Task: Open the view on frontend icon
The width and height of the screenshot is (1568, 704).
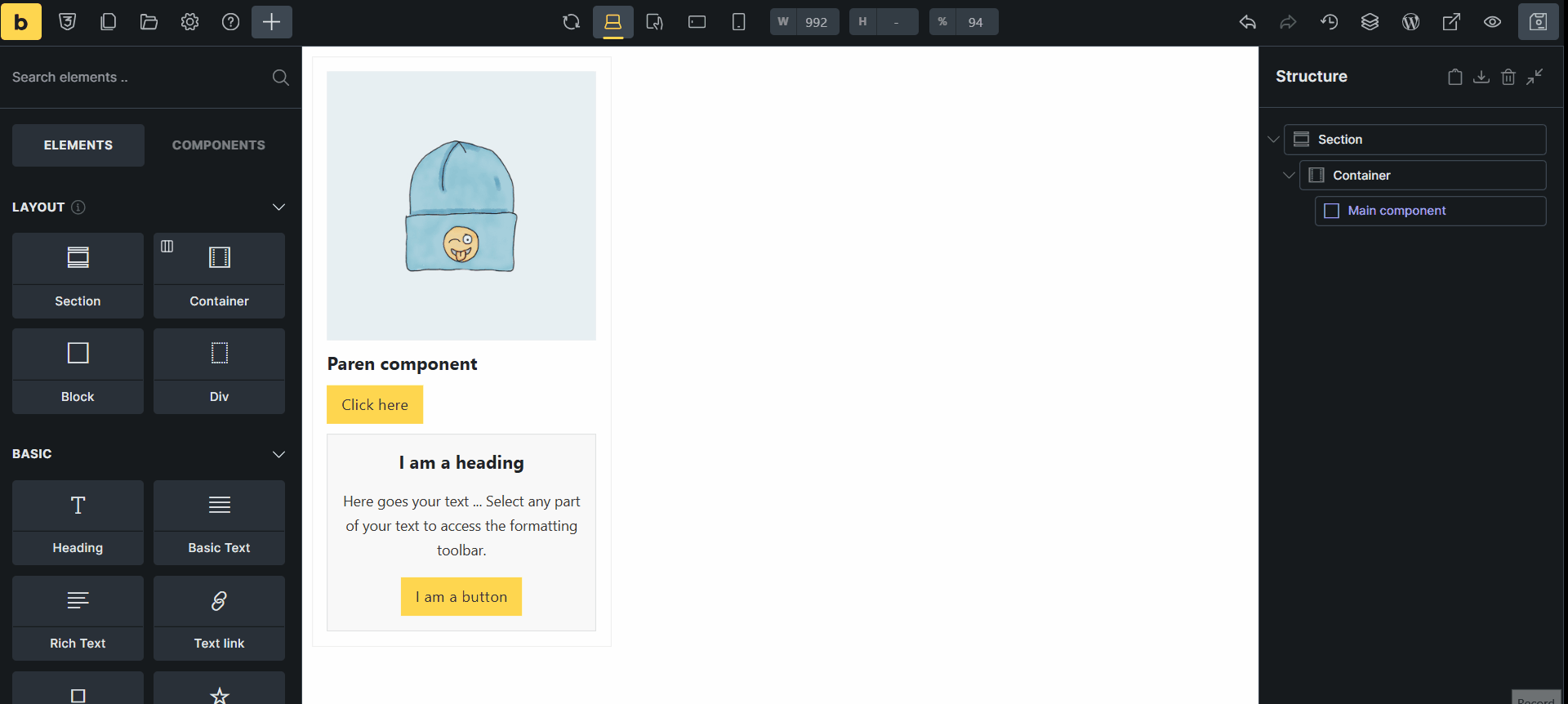Action: [1451, 22]
